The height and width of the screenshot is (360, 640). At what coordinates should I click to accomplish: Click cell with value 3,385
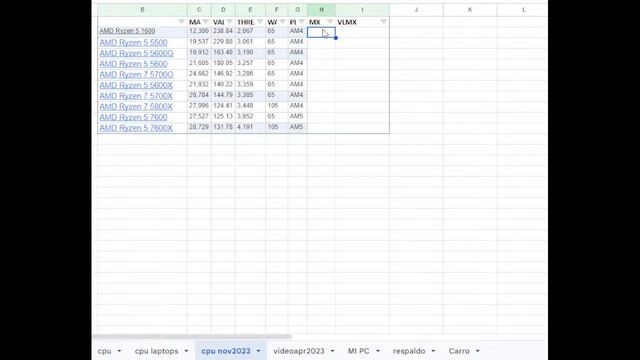pyautogui.click(x=250, y=95)
